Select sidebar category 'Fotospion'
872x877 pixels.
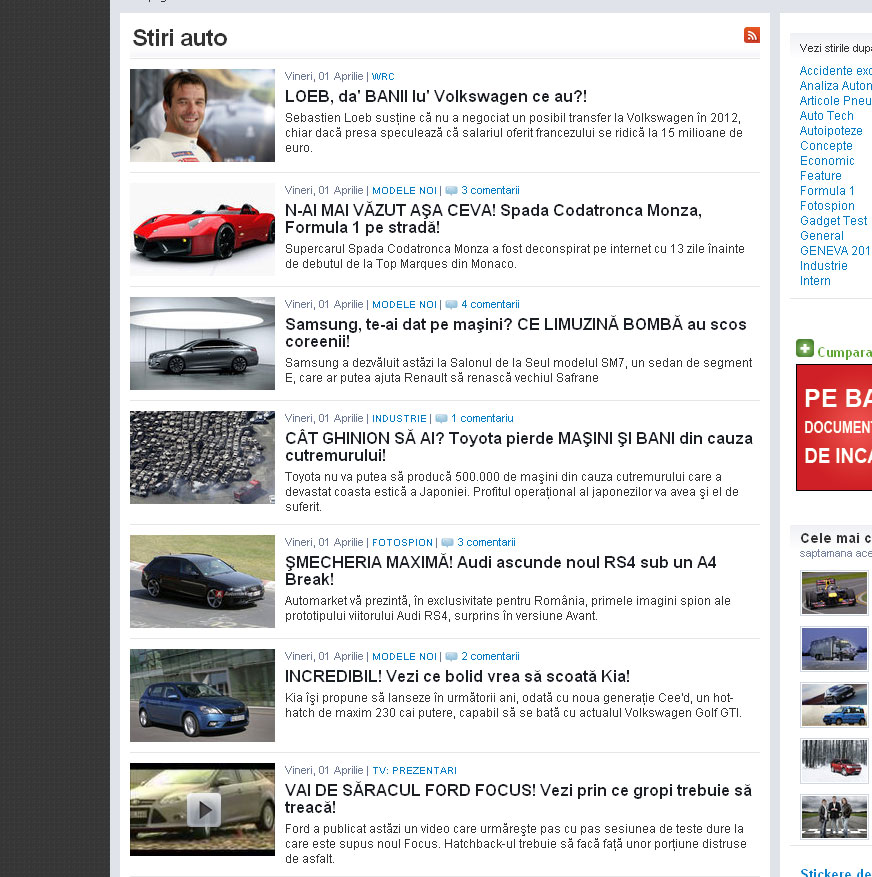tap(827, 206)
